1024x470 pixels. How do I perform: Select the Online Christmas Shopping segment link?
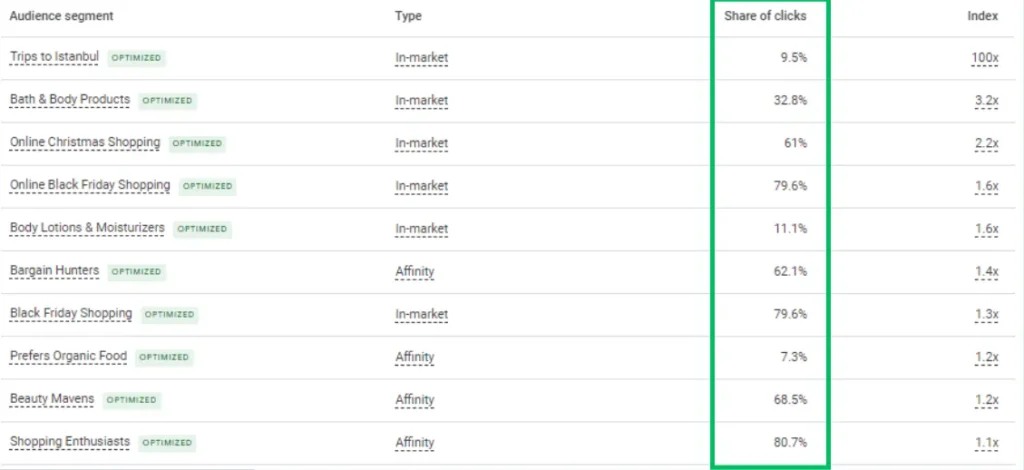tap(85, 143)
